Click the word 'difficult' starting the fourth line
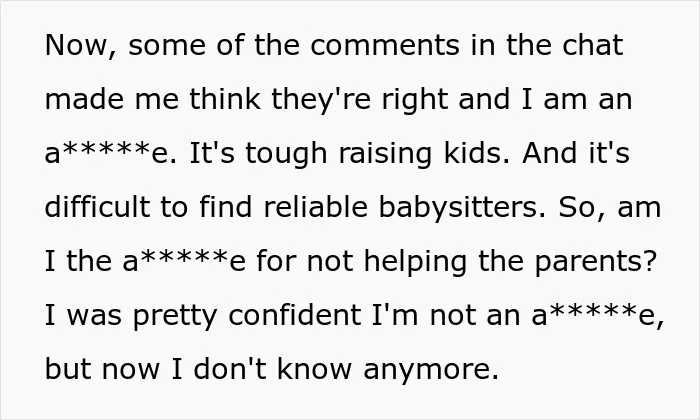Image resolution: width=700 pixels, height=420 pixels. tap(98, 207)
